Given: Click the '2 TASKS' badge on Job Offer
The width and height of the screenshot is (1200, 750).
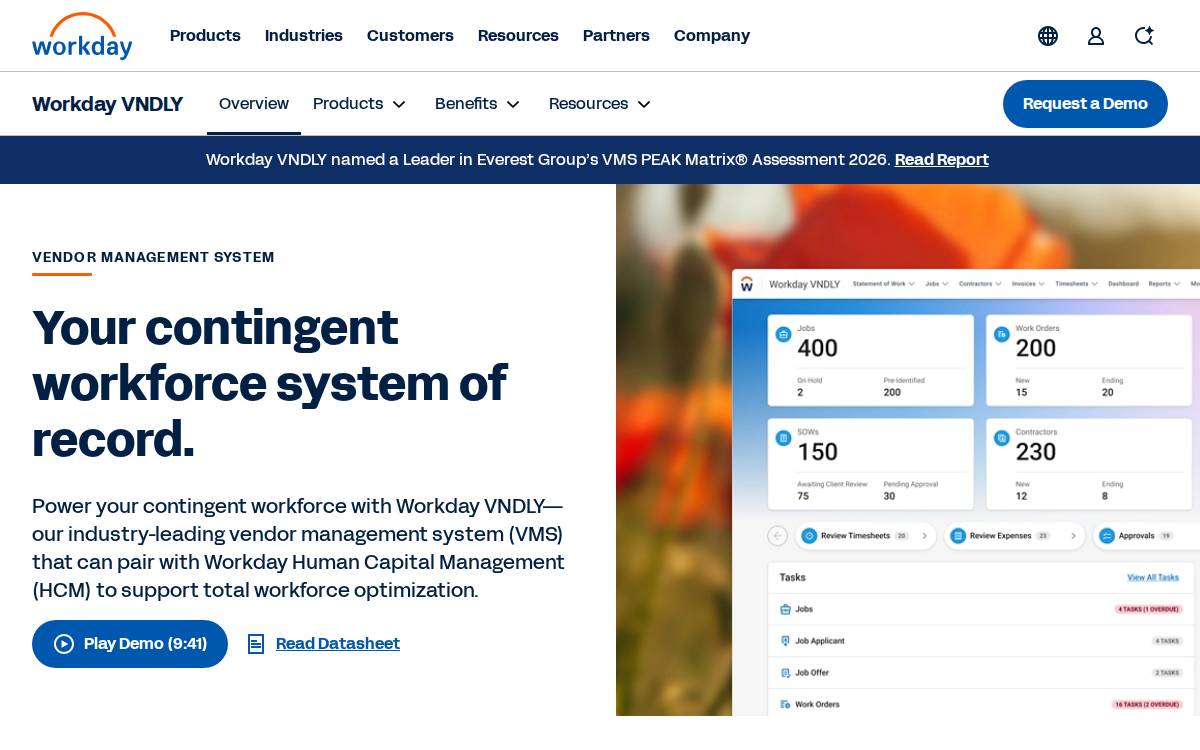Looking at the screenshot, I should 1167,673.
